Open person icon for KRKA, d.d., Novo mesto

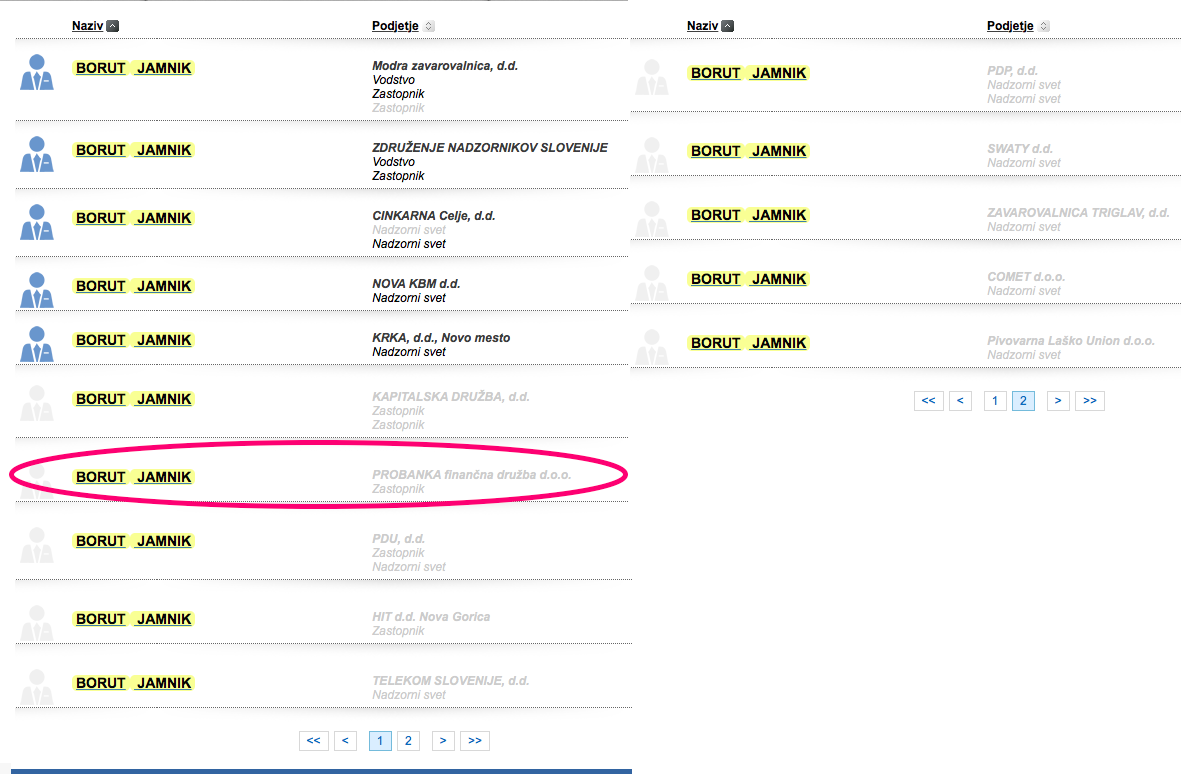point(37,344)
